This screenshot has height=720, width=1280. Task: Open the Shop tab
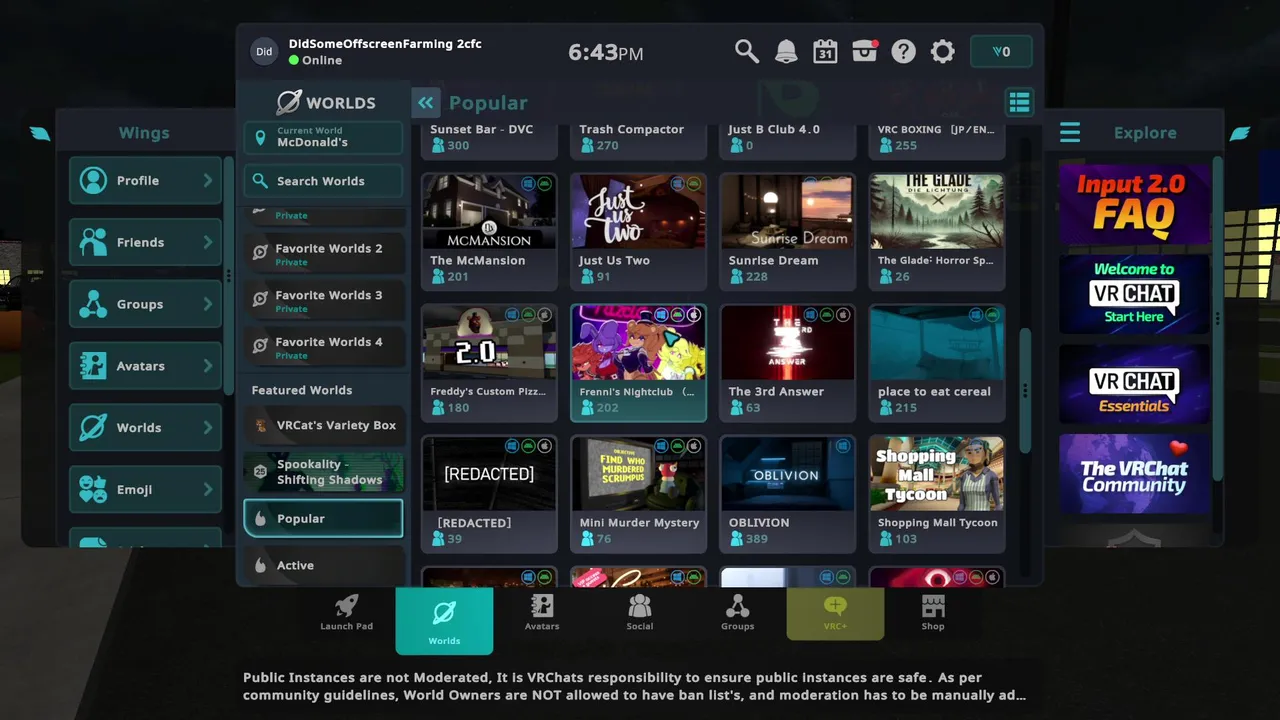[x=933, y=612]
